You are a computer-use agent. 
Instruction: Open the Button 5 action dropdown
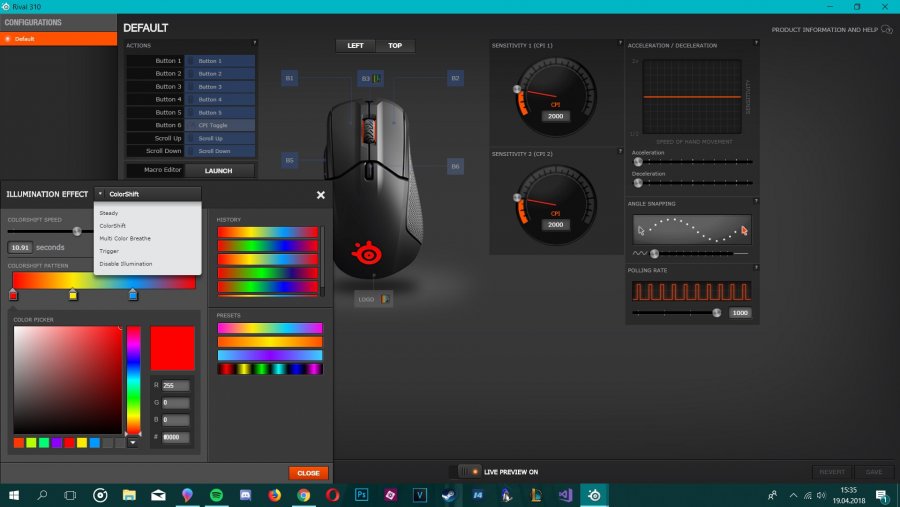[x=220, y=113]
